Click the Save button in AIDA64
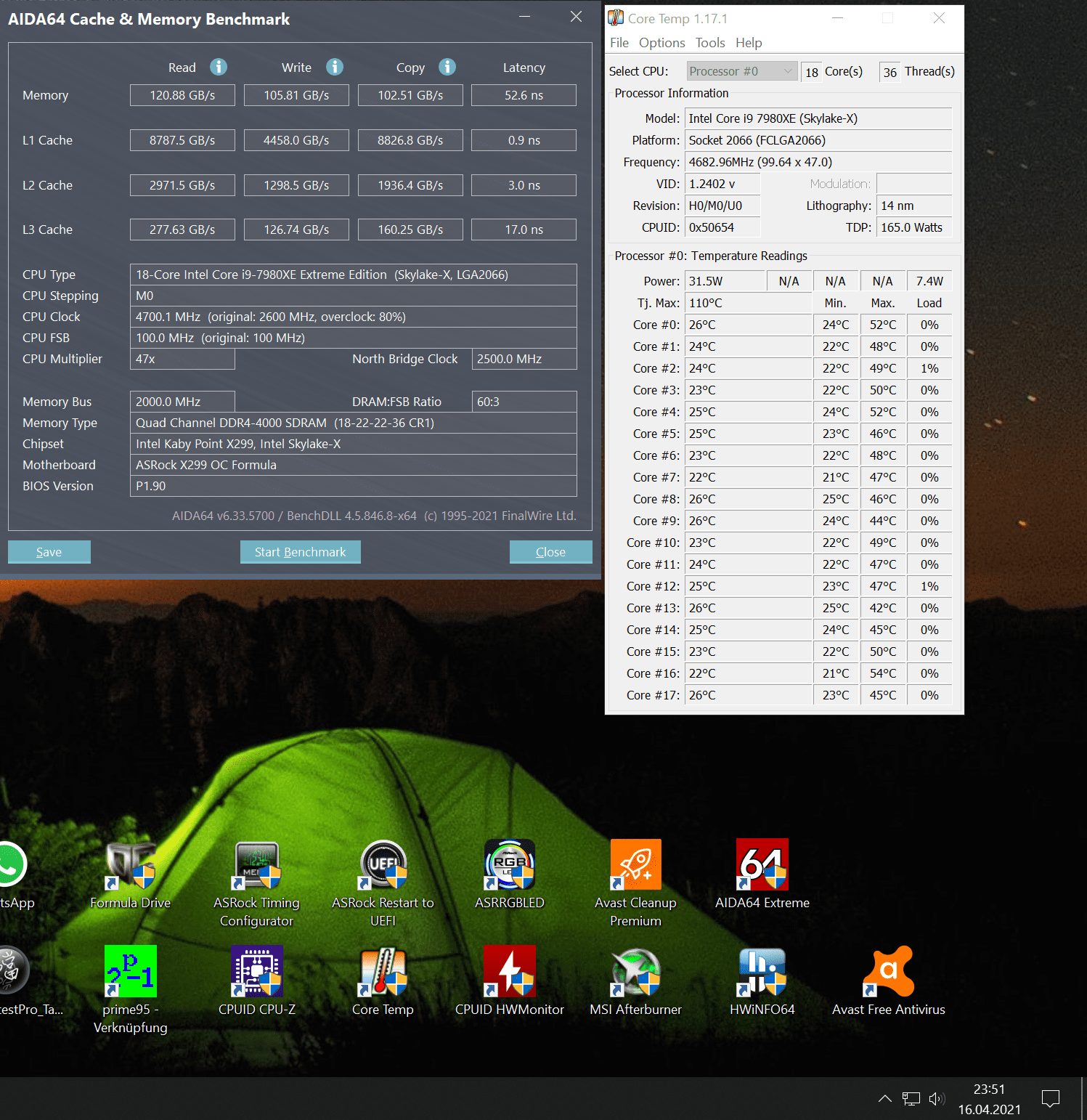 pos(49,552)
